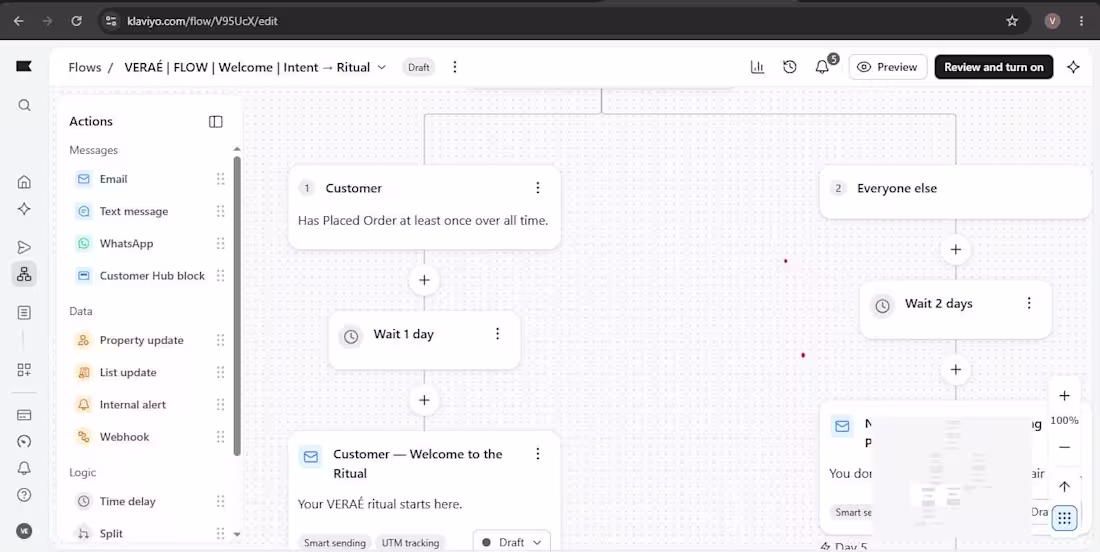Zoom in with the plus control
Image resolution: width=1100 pixels, height=552 pixels.
(x=1064, y=396)
